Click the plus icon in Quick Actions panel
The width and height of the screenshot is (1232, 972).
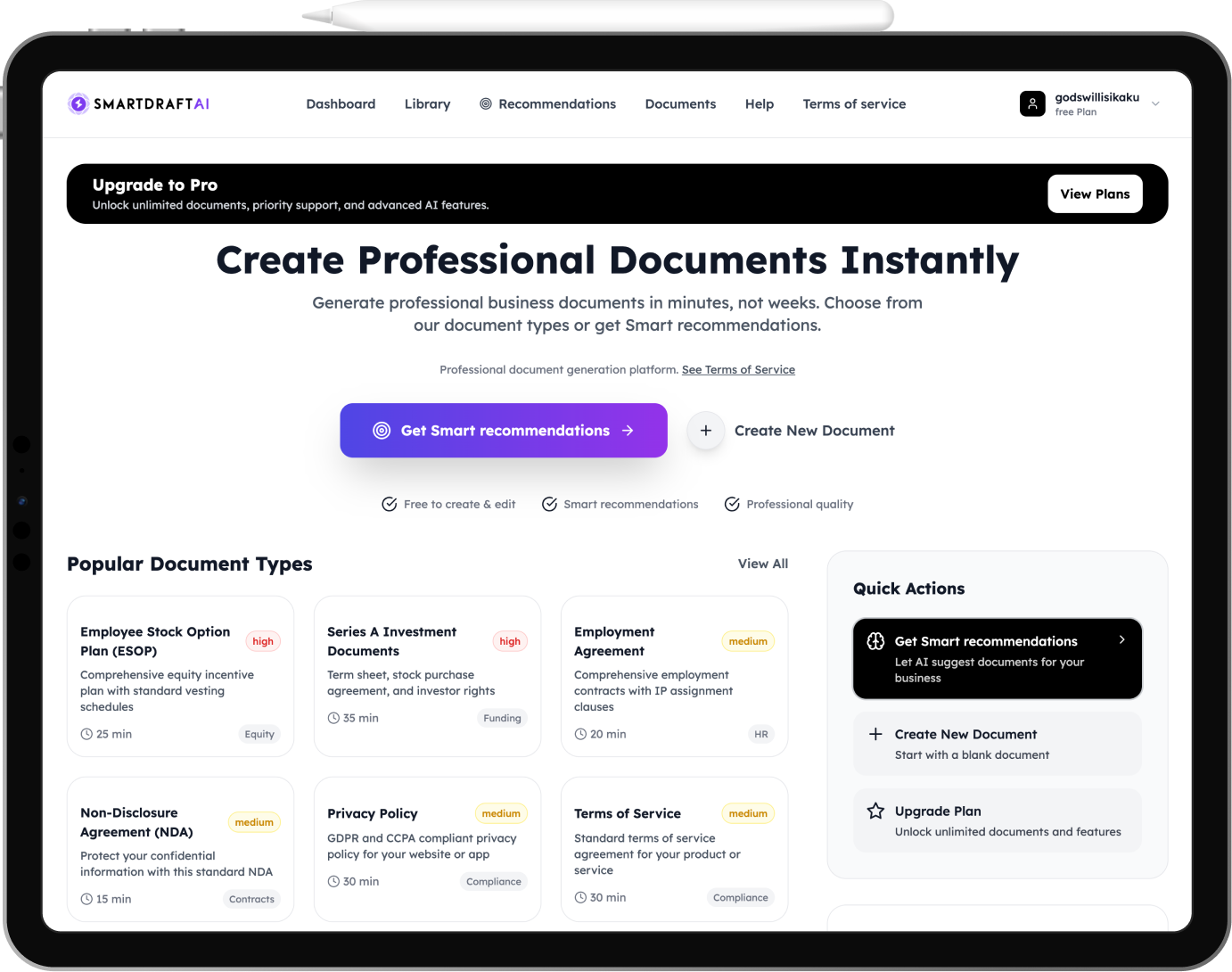pos(875,734)
